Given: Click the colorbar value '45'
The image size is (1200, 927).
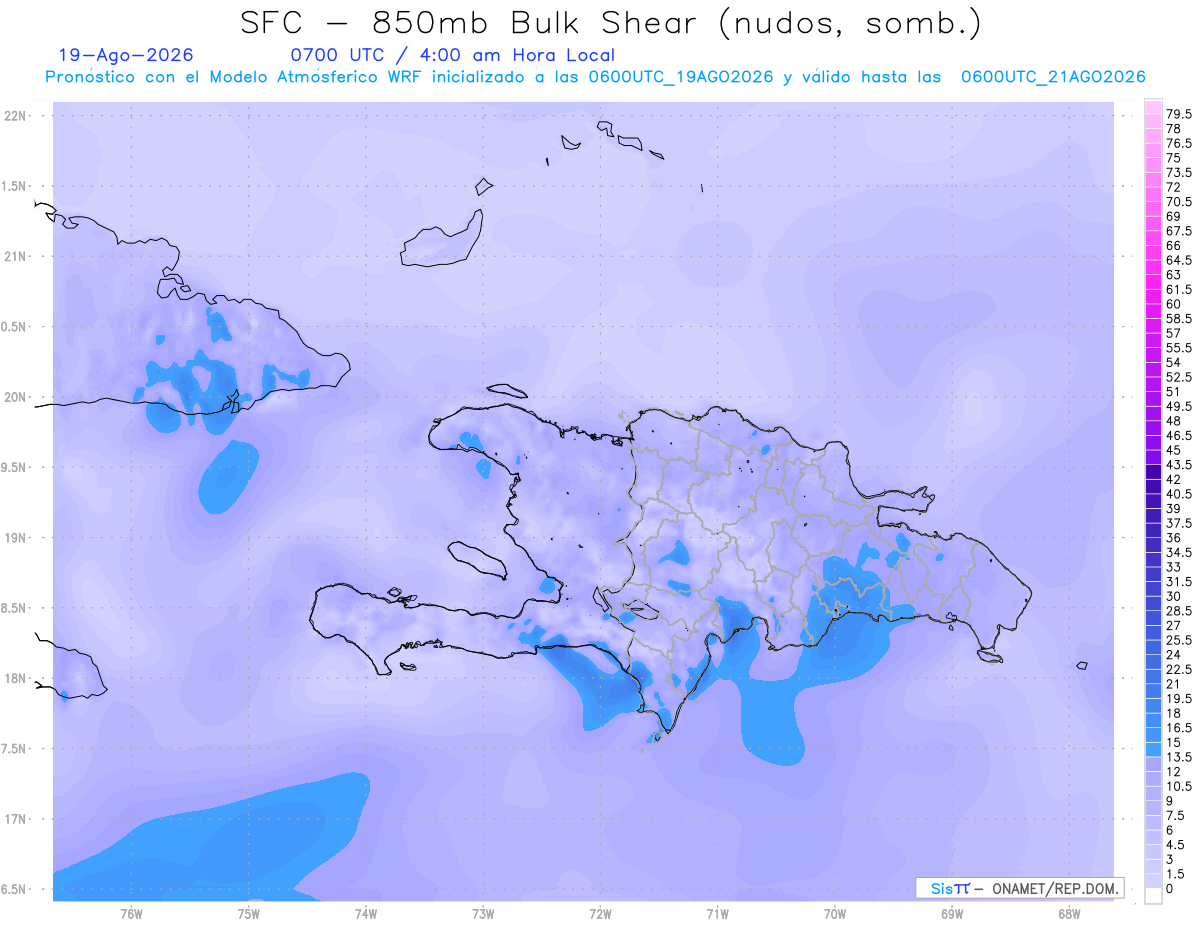Looking at the screenshot, I should [1174, 450].
